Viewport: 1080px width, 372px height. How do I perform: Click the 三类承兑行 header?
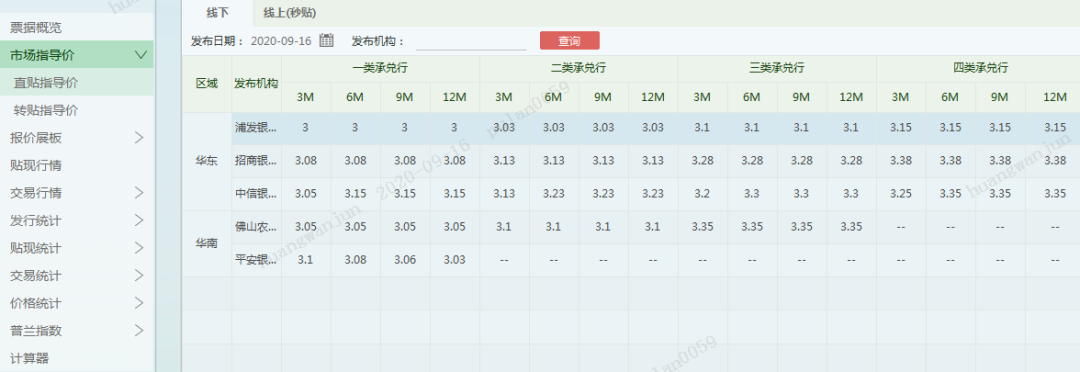(x=777, y=68)
